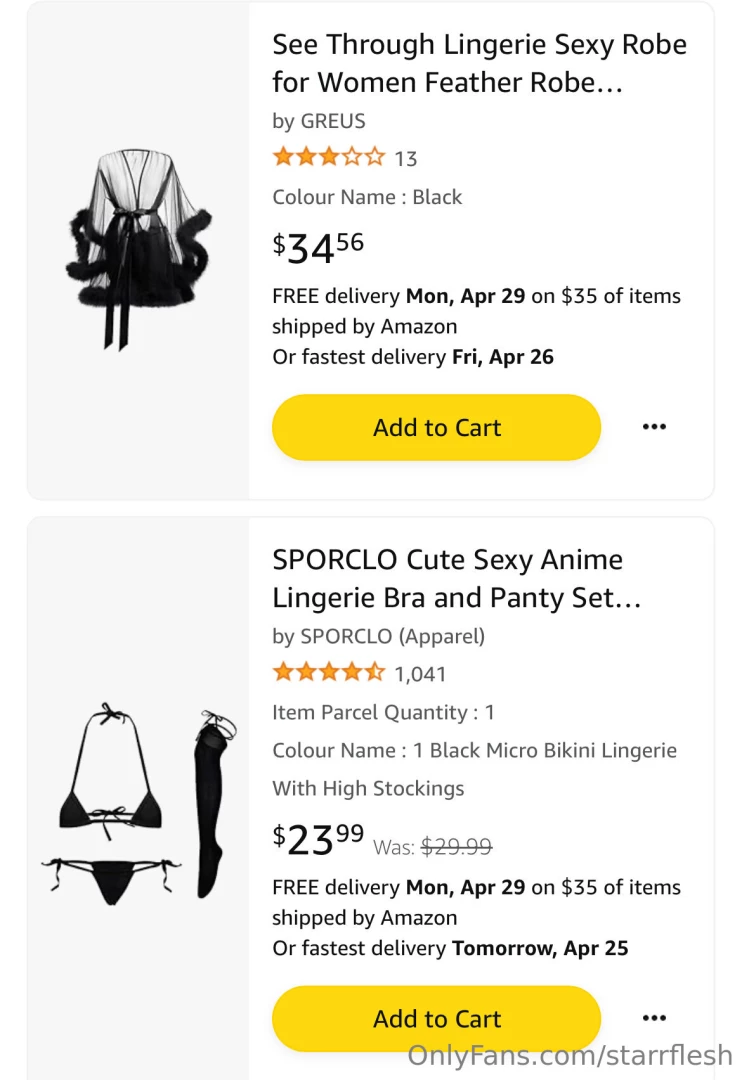Select the Colour Name Black option

point(367,197)
